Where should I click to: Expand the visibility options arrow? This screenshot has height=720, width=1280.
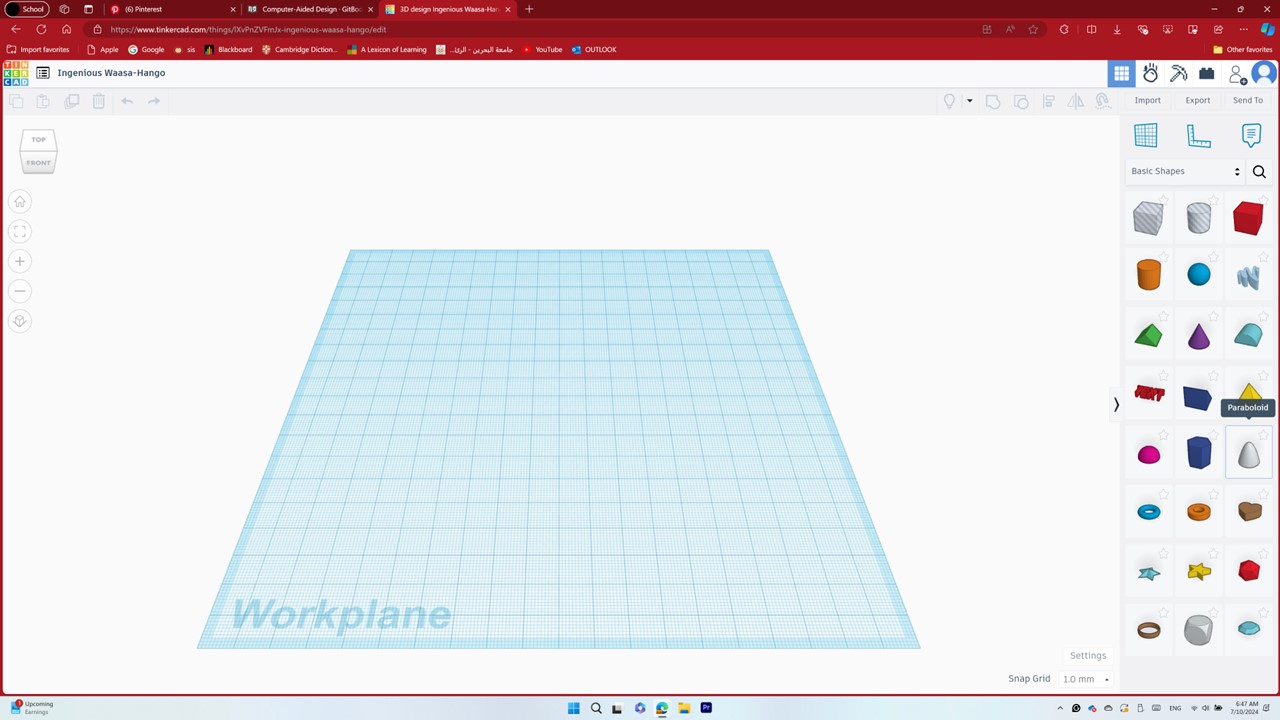969,101
